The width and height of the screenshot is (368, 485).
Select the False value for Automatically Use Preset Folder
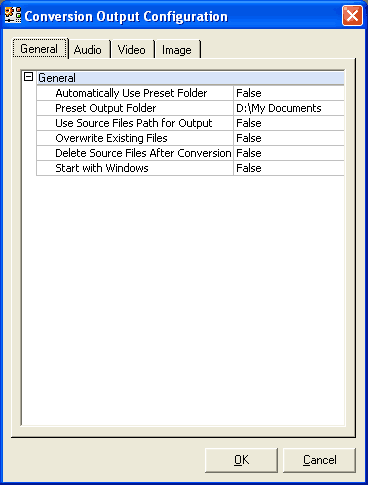click(289, 93)
